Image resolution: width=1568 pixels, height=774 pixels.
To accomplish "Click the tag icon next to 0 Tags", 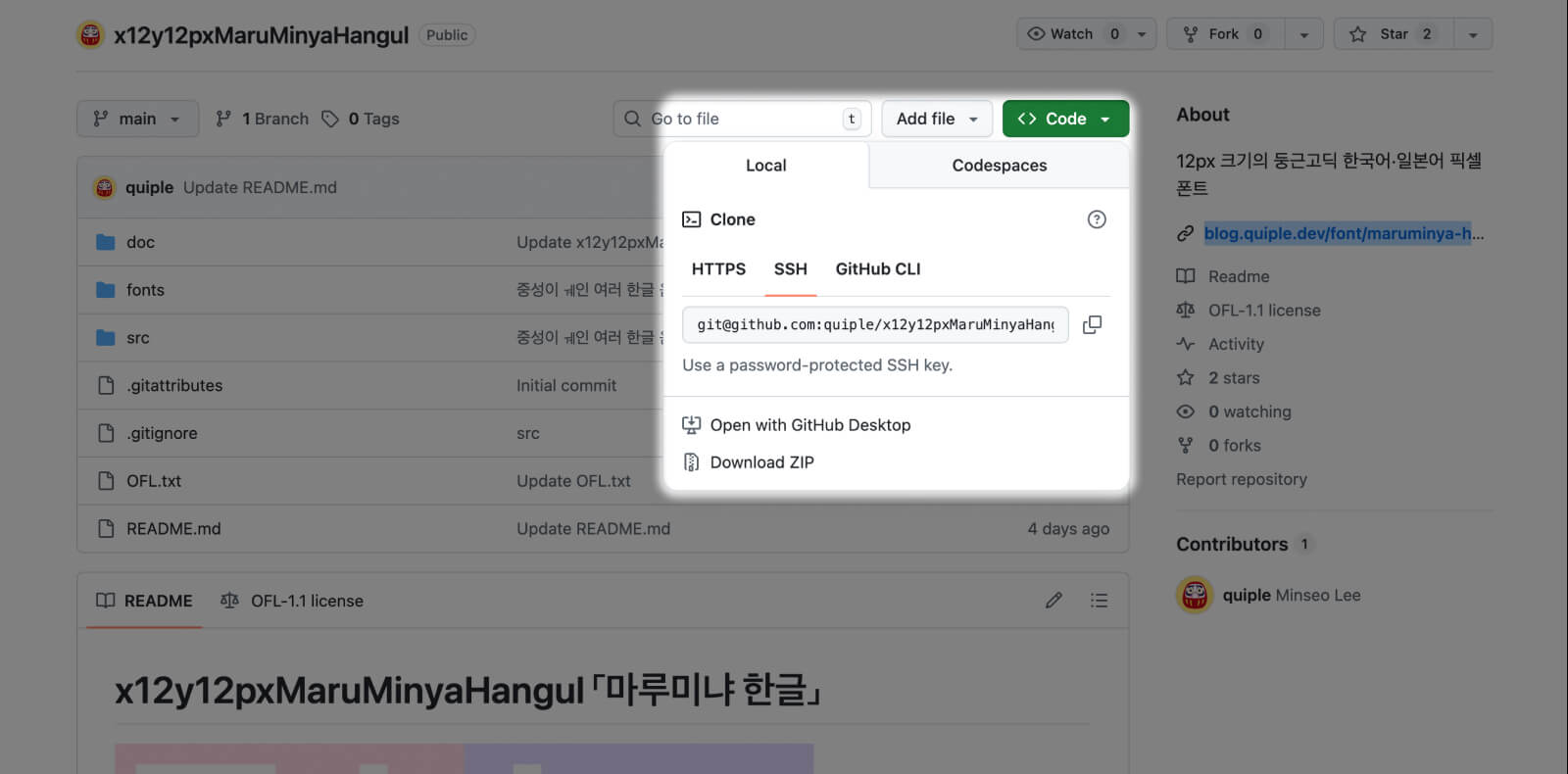I will pyautogui.click(x=330, y=119).
